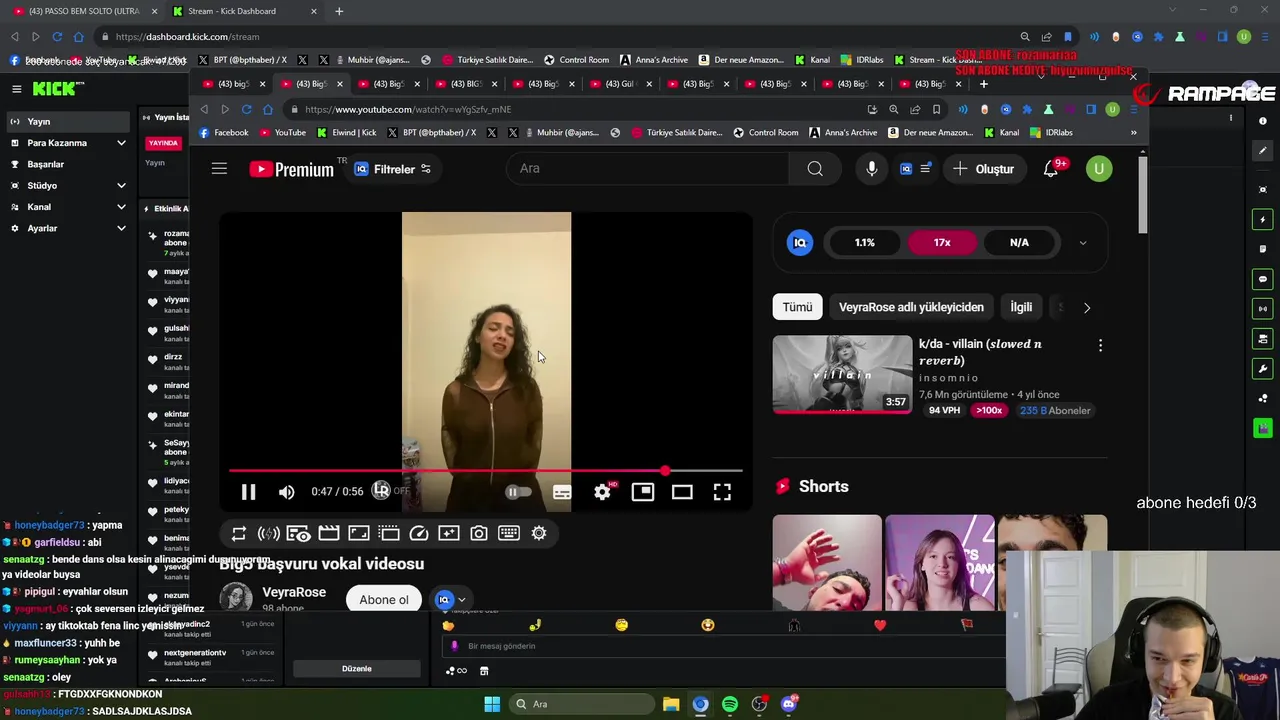Open the Windows Start menu
The height and width of the screenshot is (720, 1280).
(x=492, y=704)
